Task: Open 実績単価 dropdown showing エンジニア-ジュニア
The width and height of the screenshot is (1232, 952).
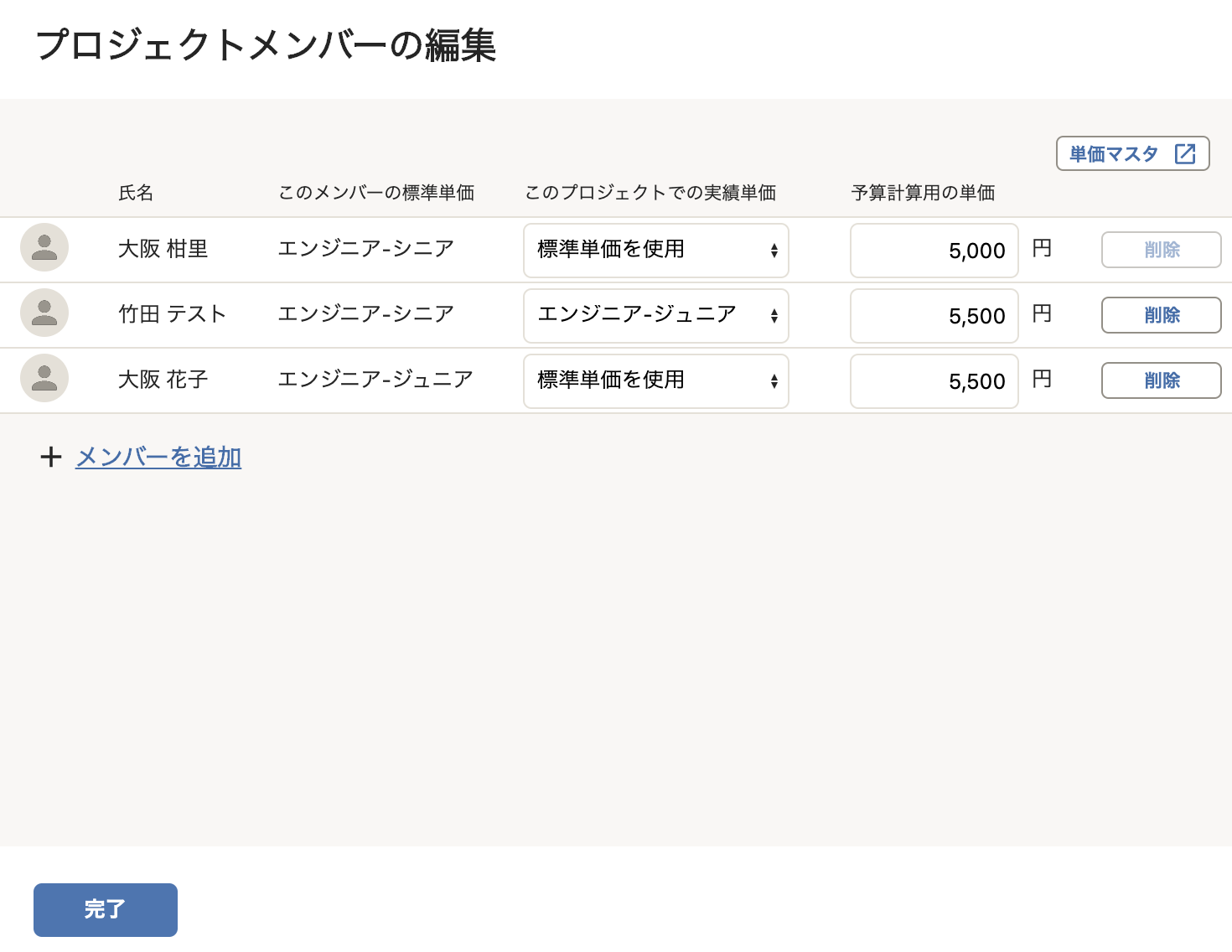Action: [x=655, y=315]
